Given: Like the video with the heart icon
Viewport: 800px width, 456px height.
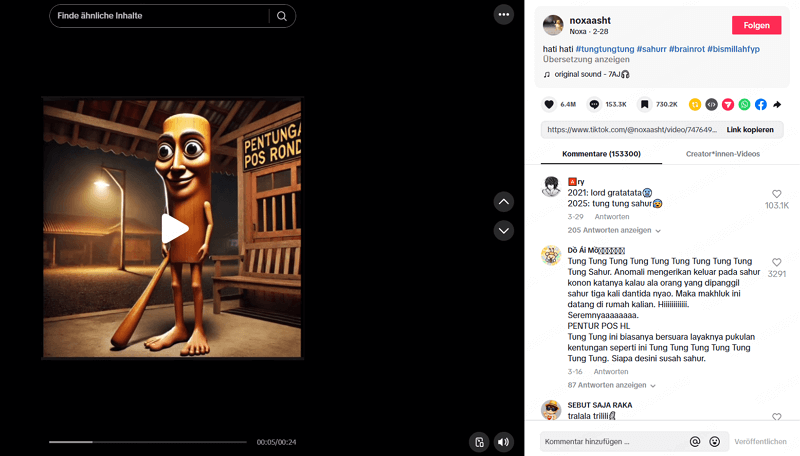Looking at the screenshot, I should (x=549, y=105).
